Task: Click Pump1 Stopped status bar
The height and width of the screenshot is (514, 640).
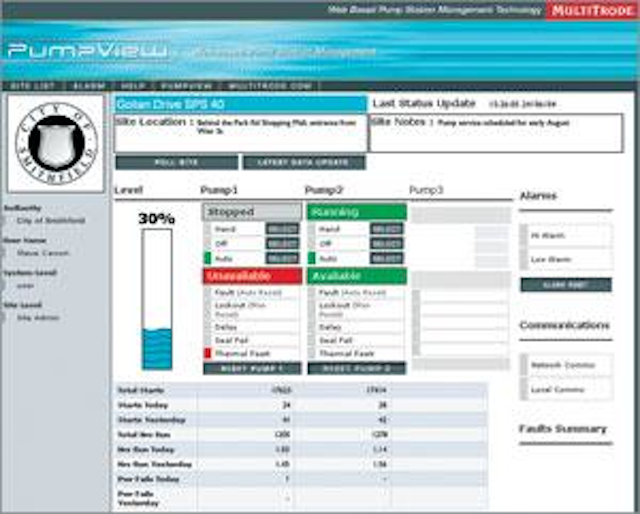Action: pos(252,212)
